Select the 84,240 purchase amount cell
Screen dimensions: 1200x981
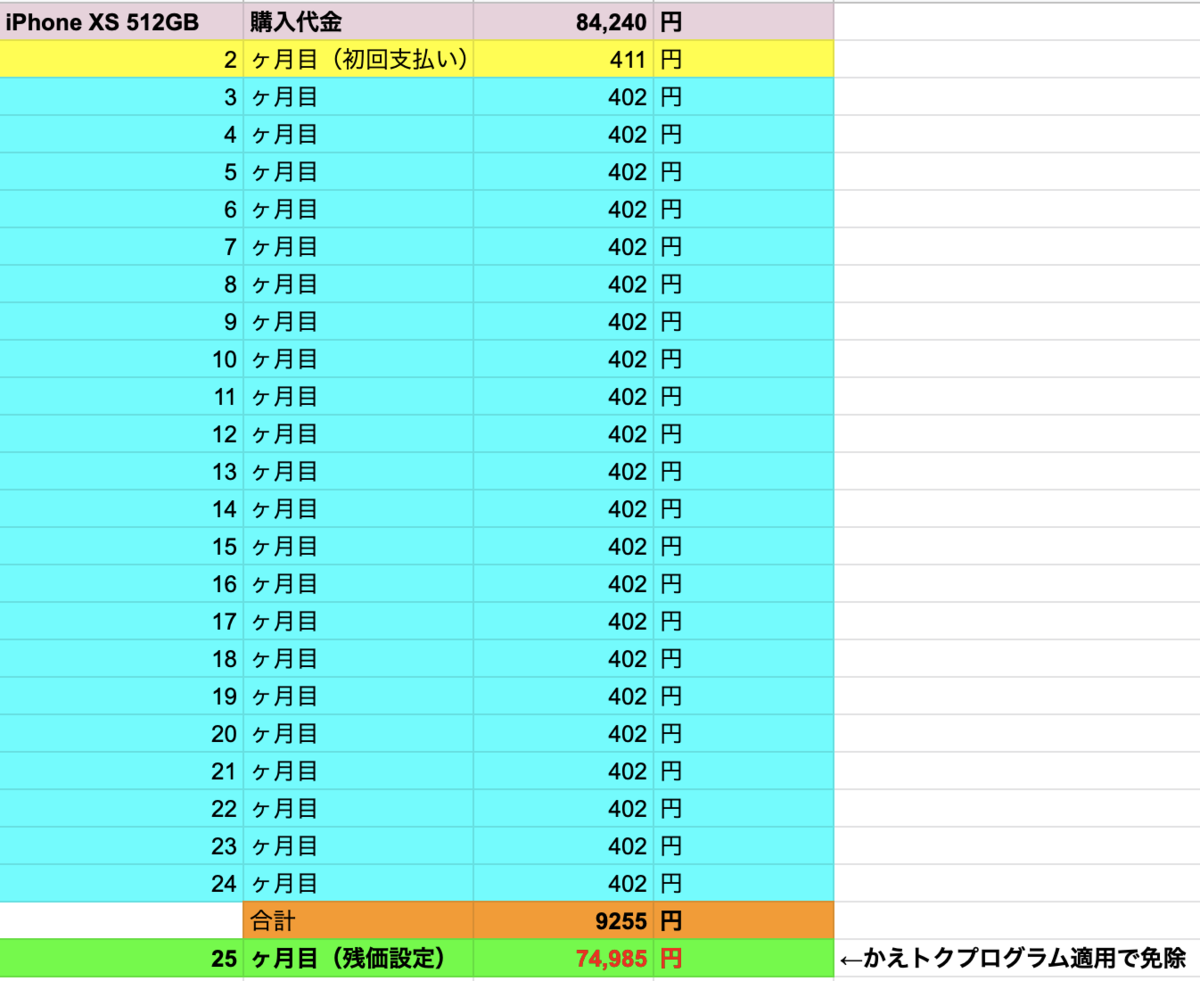tap(564, 22)
